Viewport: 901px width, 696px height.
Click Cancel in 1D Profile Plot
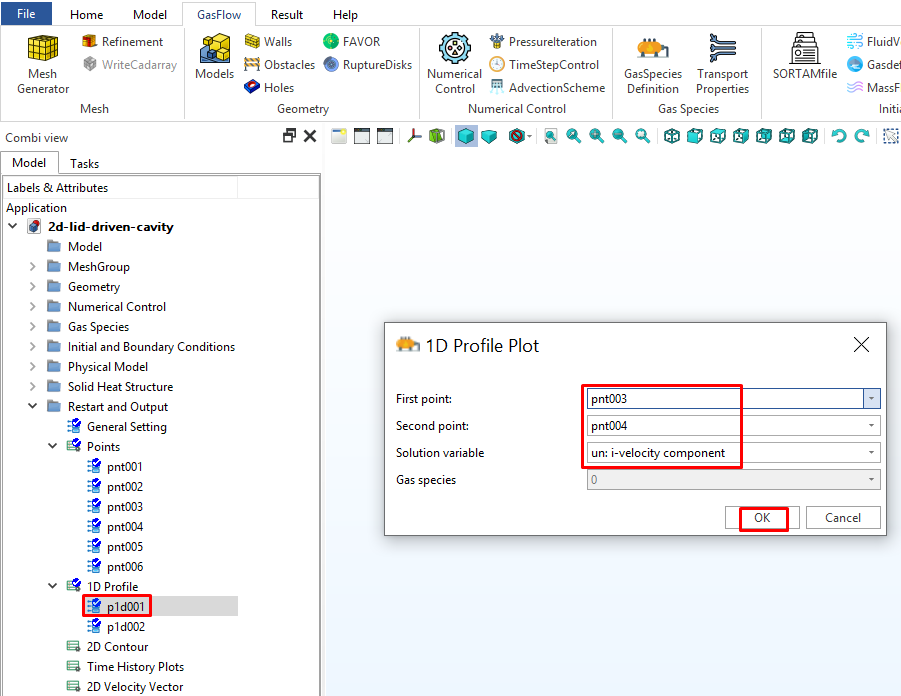pyautogui.click(x=842, y=518)
